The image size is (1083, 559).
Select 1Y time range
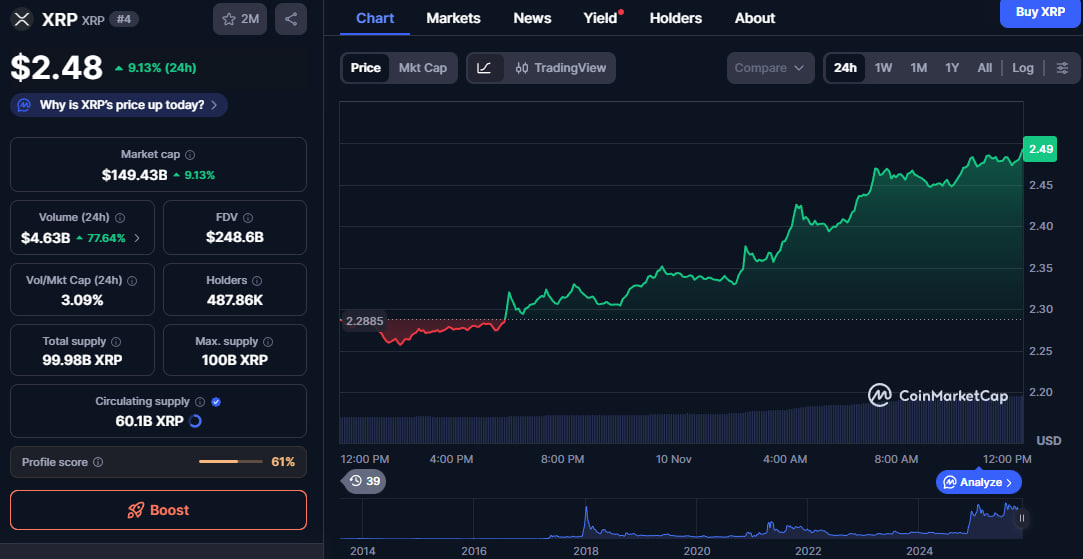952,68
